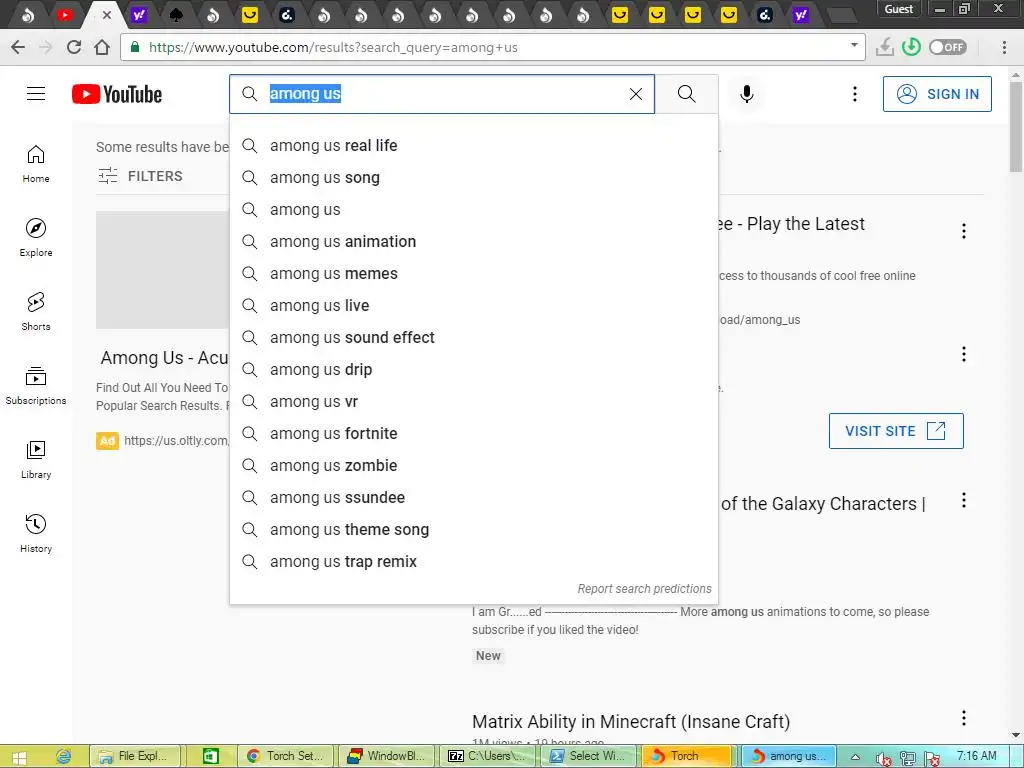Click the green spreadsheet taskbar icon
The height and width of the screenshot is (768, 1024).
coord(210,756)
